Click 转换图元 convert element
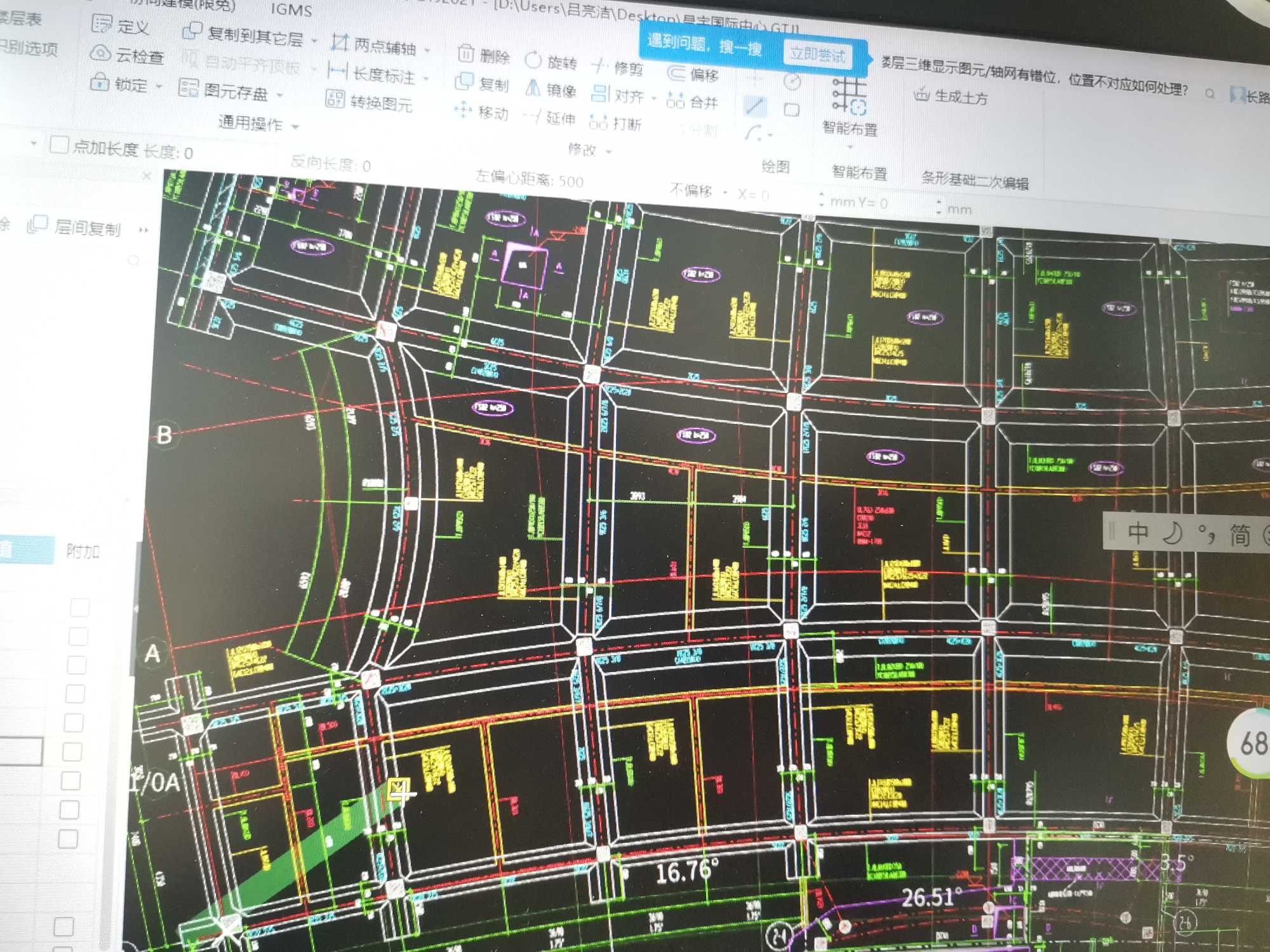 pos(369,101)
